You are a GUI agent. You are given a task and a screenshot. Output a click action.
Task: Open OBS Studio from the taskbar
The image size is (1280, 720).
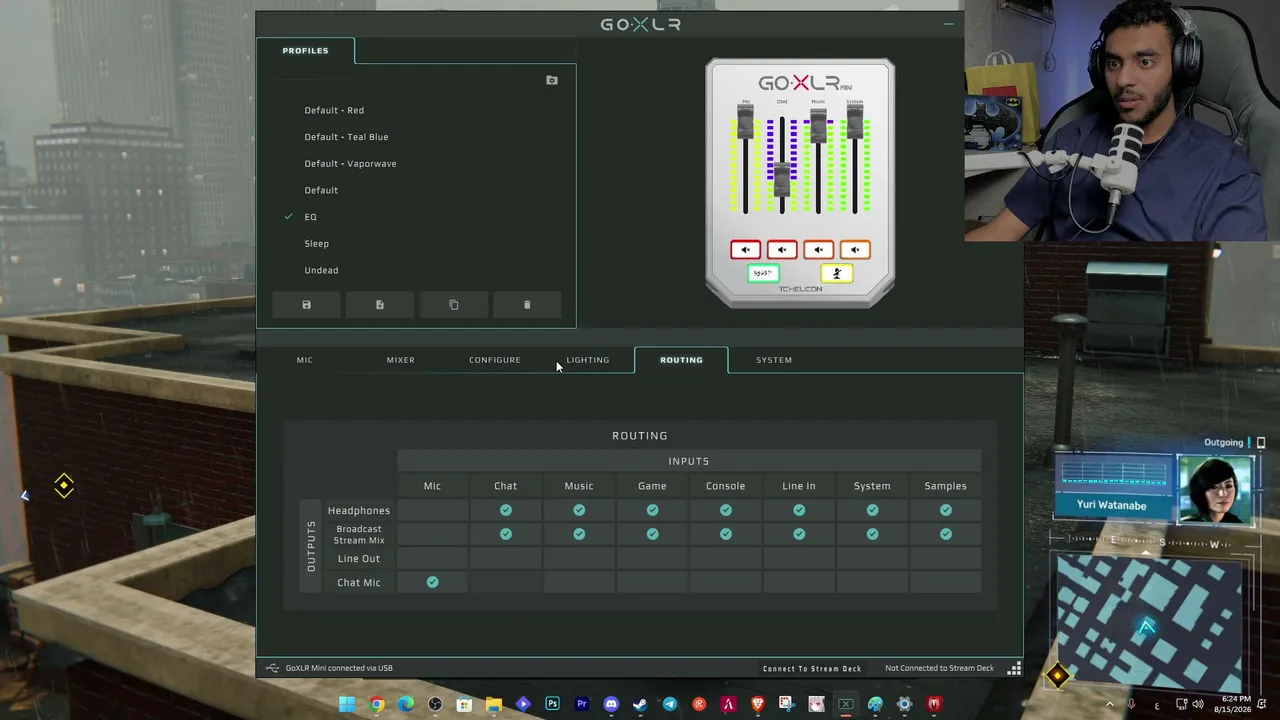tap(435, 704)
